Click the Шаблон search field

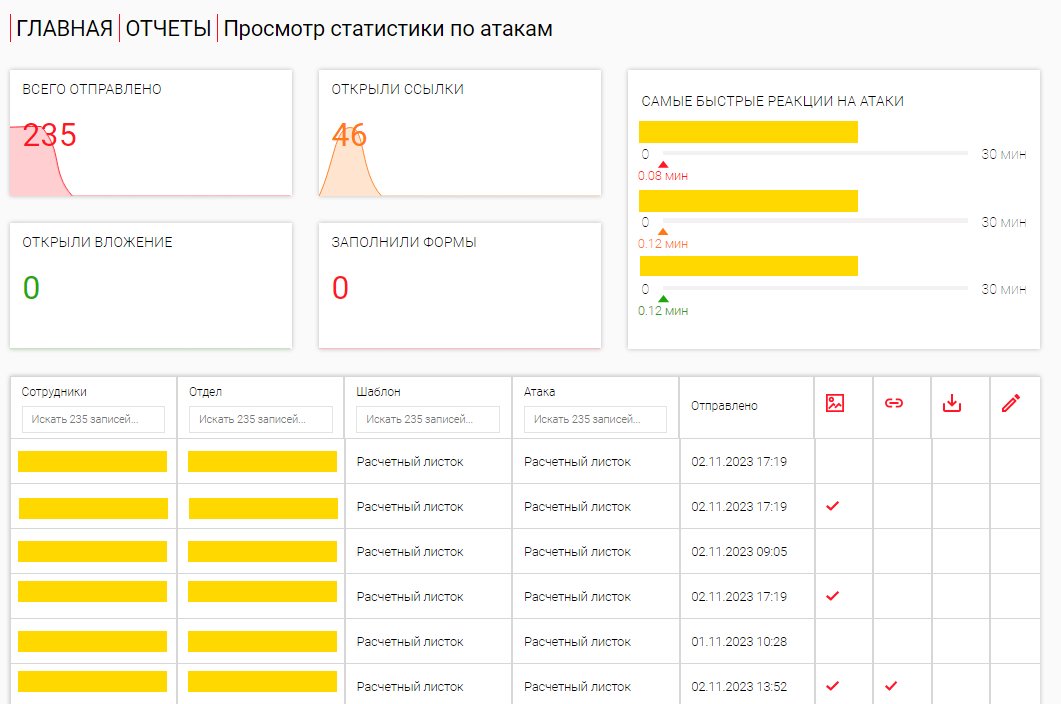tap(428, 419)
